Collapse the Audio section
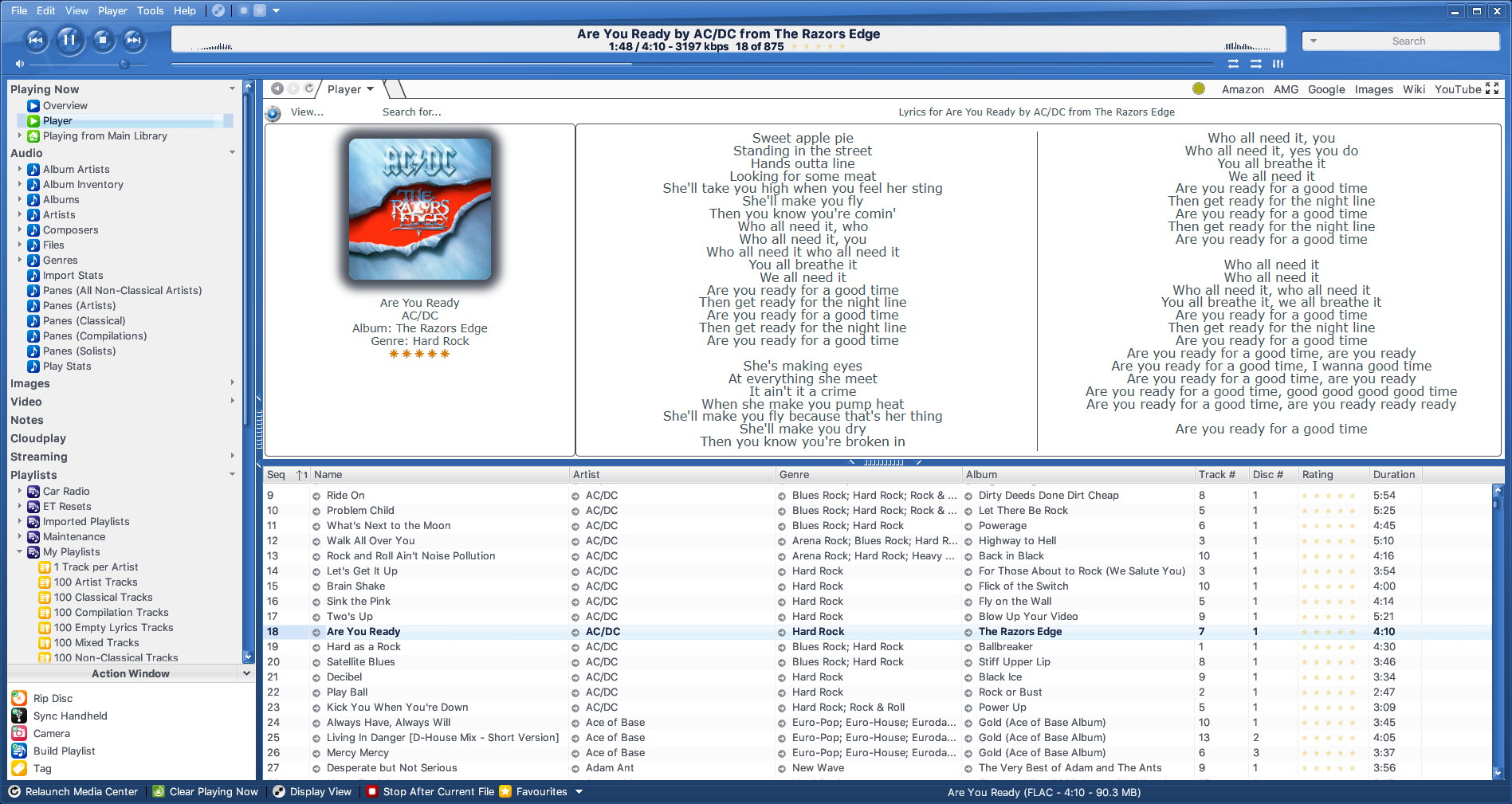 (x=232, y=153)
